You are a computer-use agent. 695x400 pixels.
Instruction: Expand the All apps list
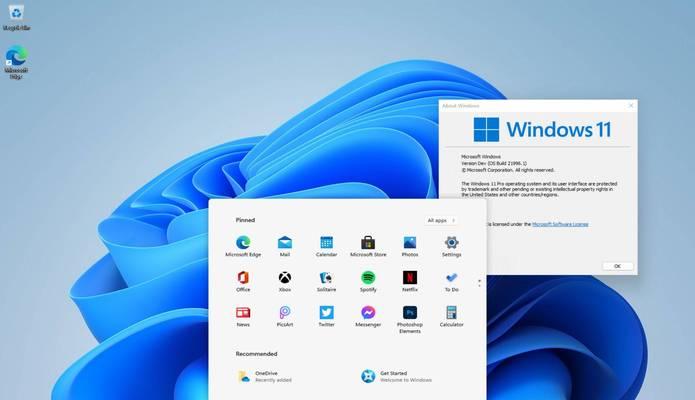[x=441, y=220]
